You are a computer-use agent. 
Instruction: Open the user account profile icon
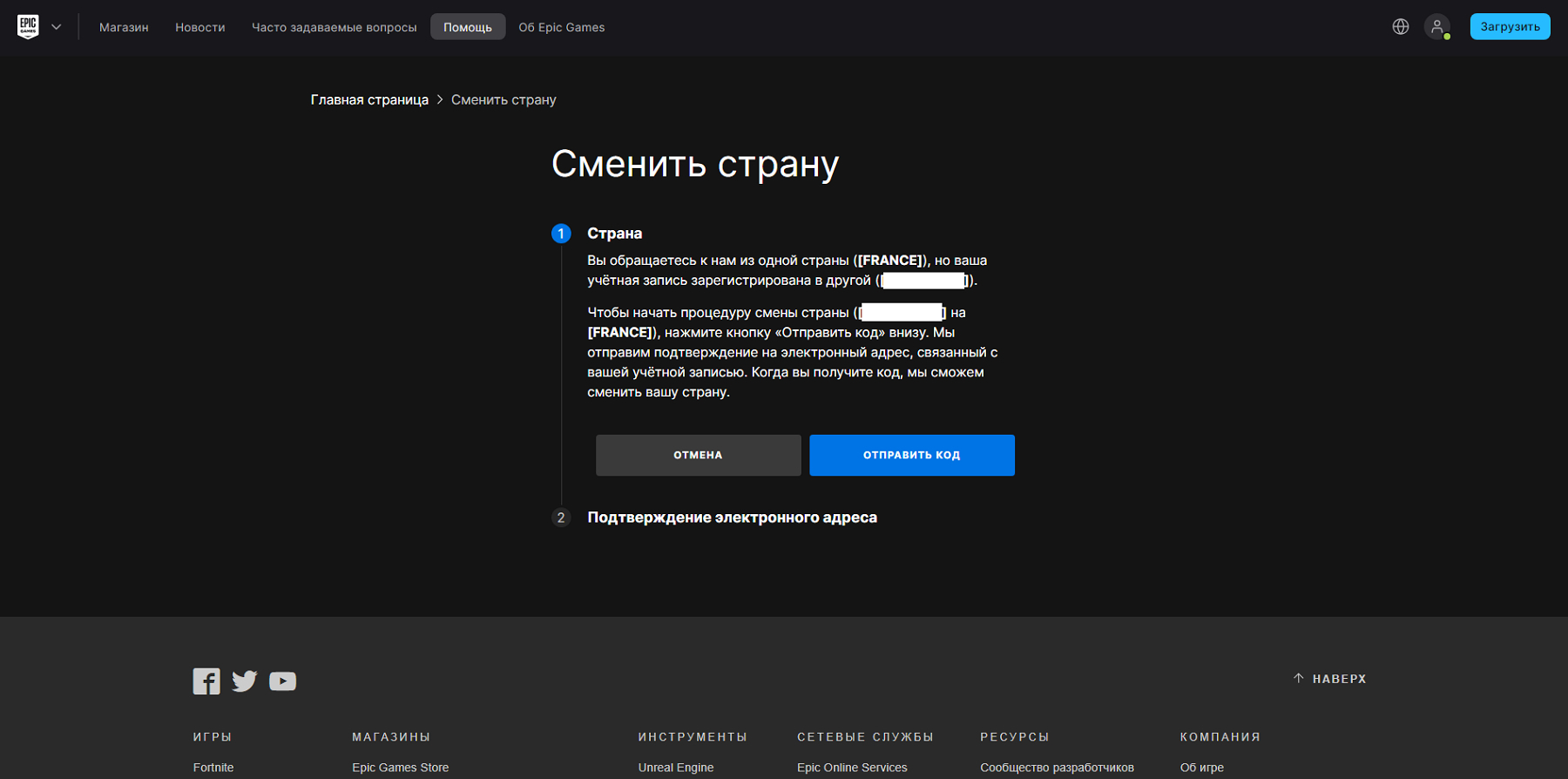(x=1437, y=27)
